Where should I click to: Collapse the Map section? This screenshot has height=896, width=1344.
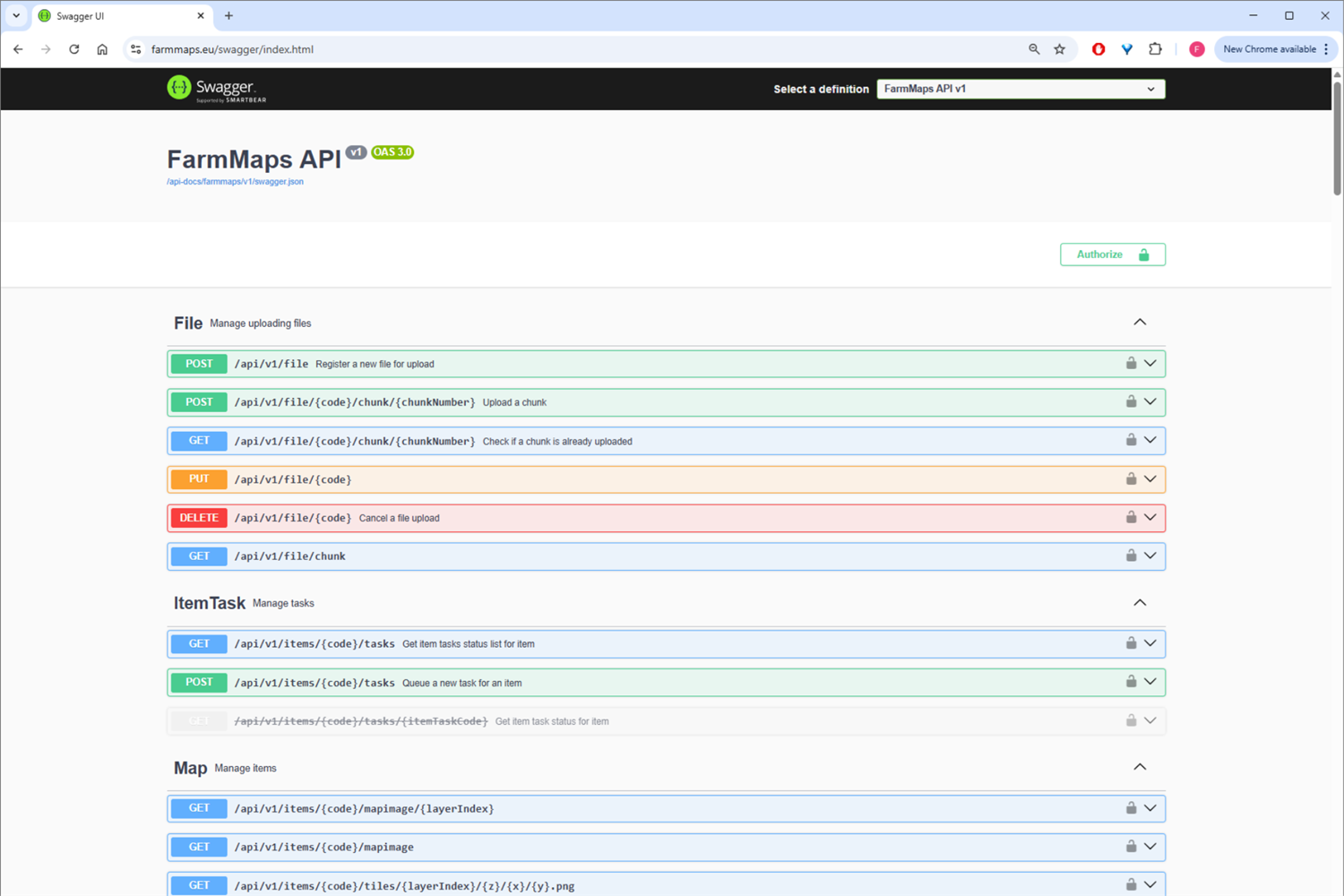click(x=1140, y=768)
